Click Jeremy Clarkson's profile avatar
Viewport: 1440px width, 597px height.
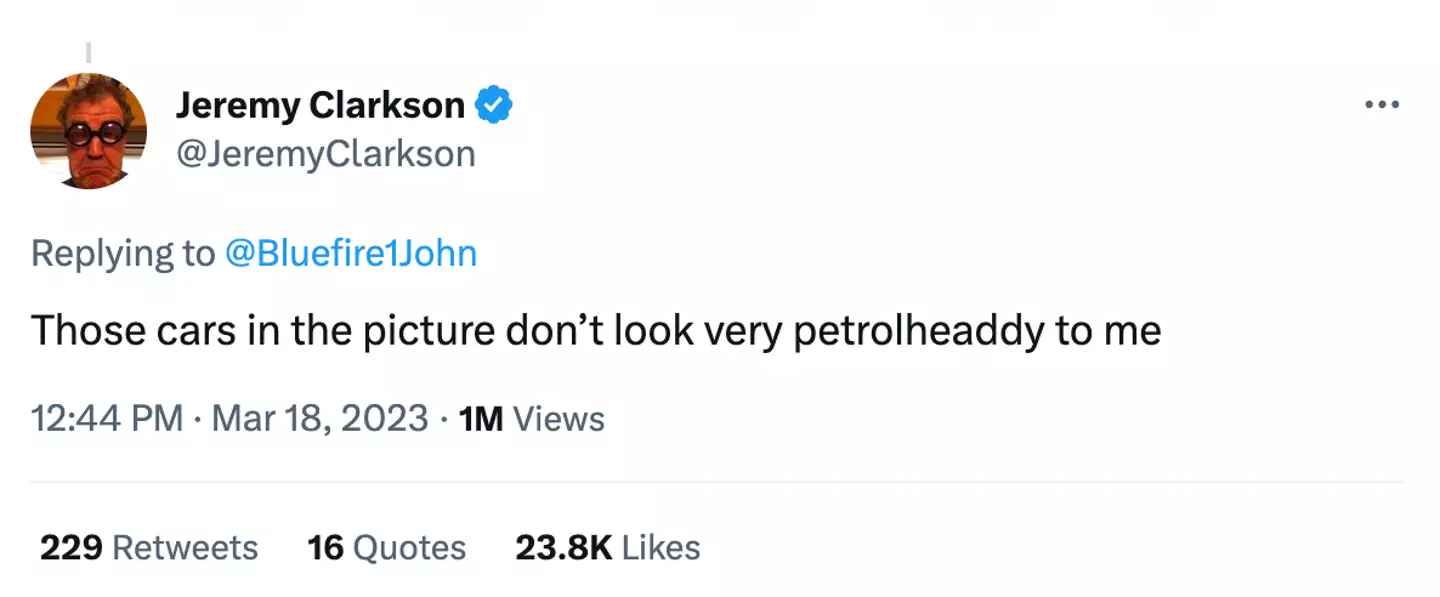[x=89, y=130]
